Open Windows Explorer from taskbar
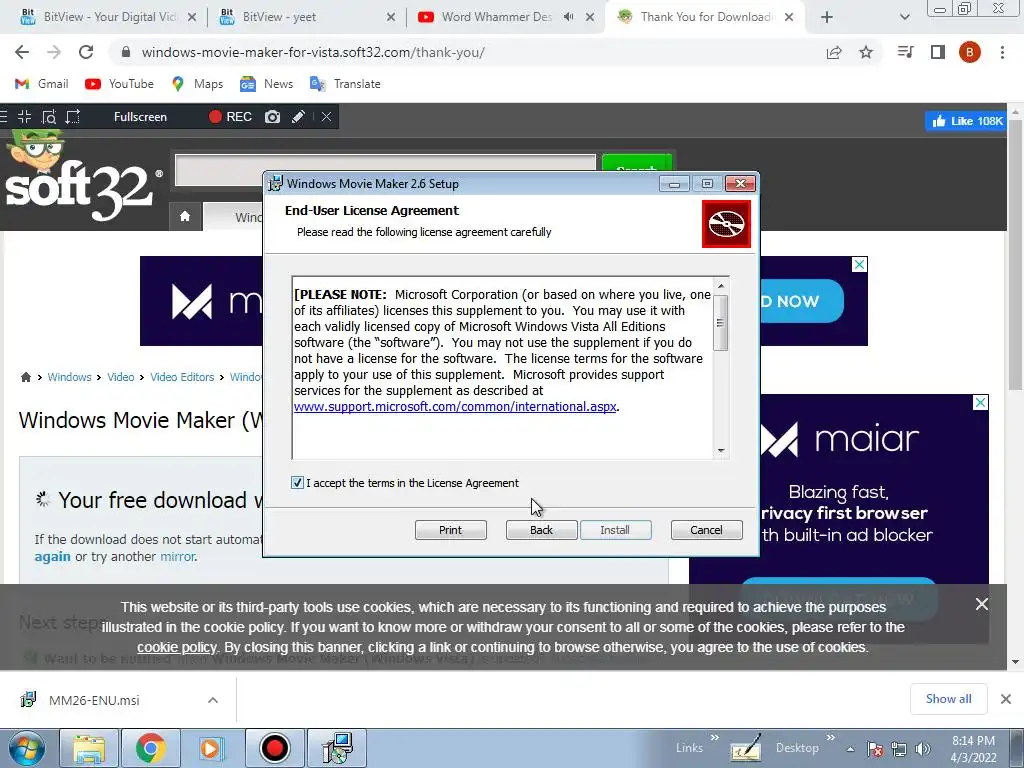This screenshot has height=768, width=1024. click(x=89, y=748)
